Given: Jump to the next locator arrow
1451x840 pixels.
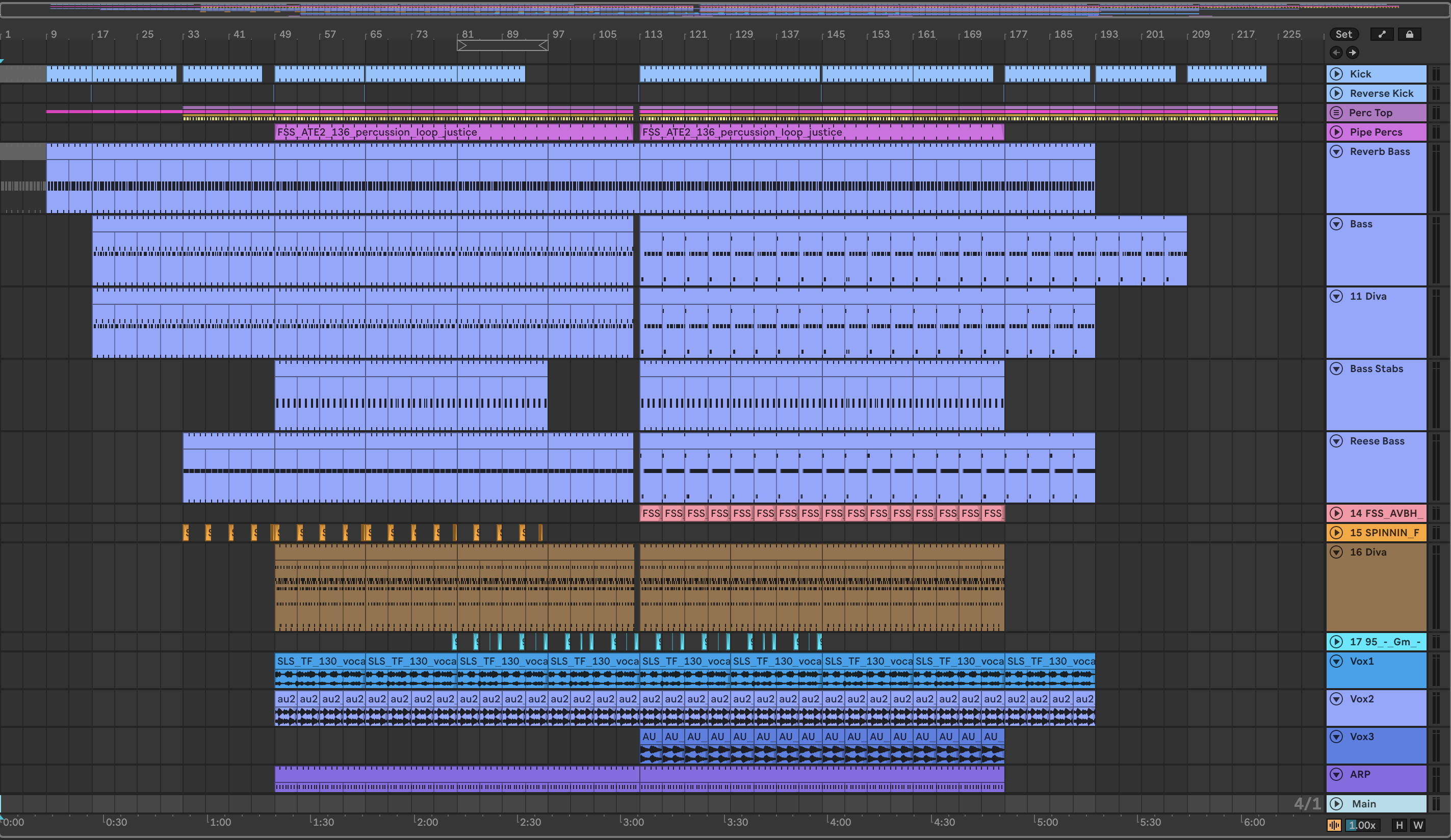Looking at the screenshot, I should coord(1353,52).
